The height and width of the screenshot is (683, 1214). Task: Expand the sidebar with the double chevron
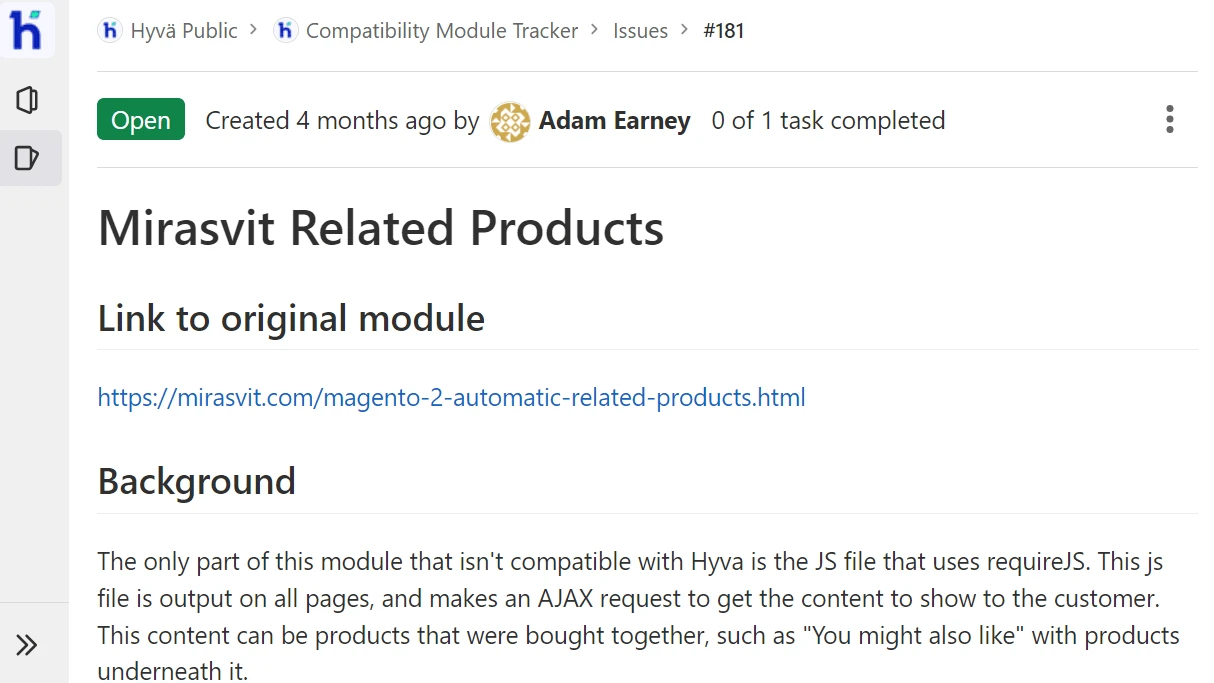[x=27, y=645]
